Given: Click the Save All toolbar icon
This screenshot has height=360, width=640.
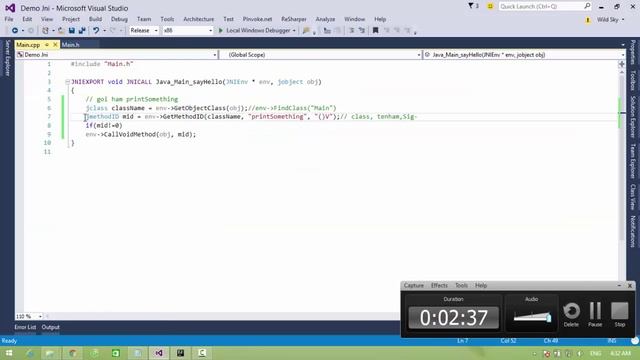Looking at the screenshot, I should 82,31.
